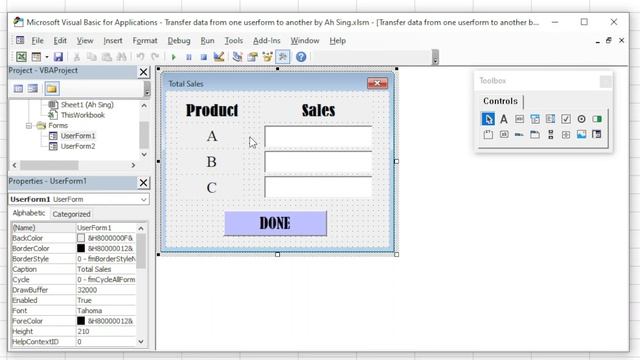Select the Label control in Toolbox
The height and width of the screenshot is (360, 640).
pos(504,119)
